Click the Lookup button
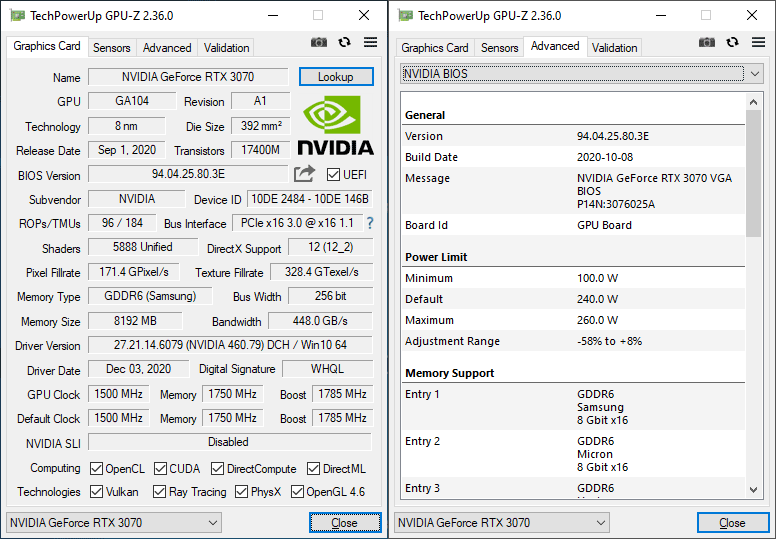 [x=336, y=77]
